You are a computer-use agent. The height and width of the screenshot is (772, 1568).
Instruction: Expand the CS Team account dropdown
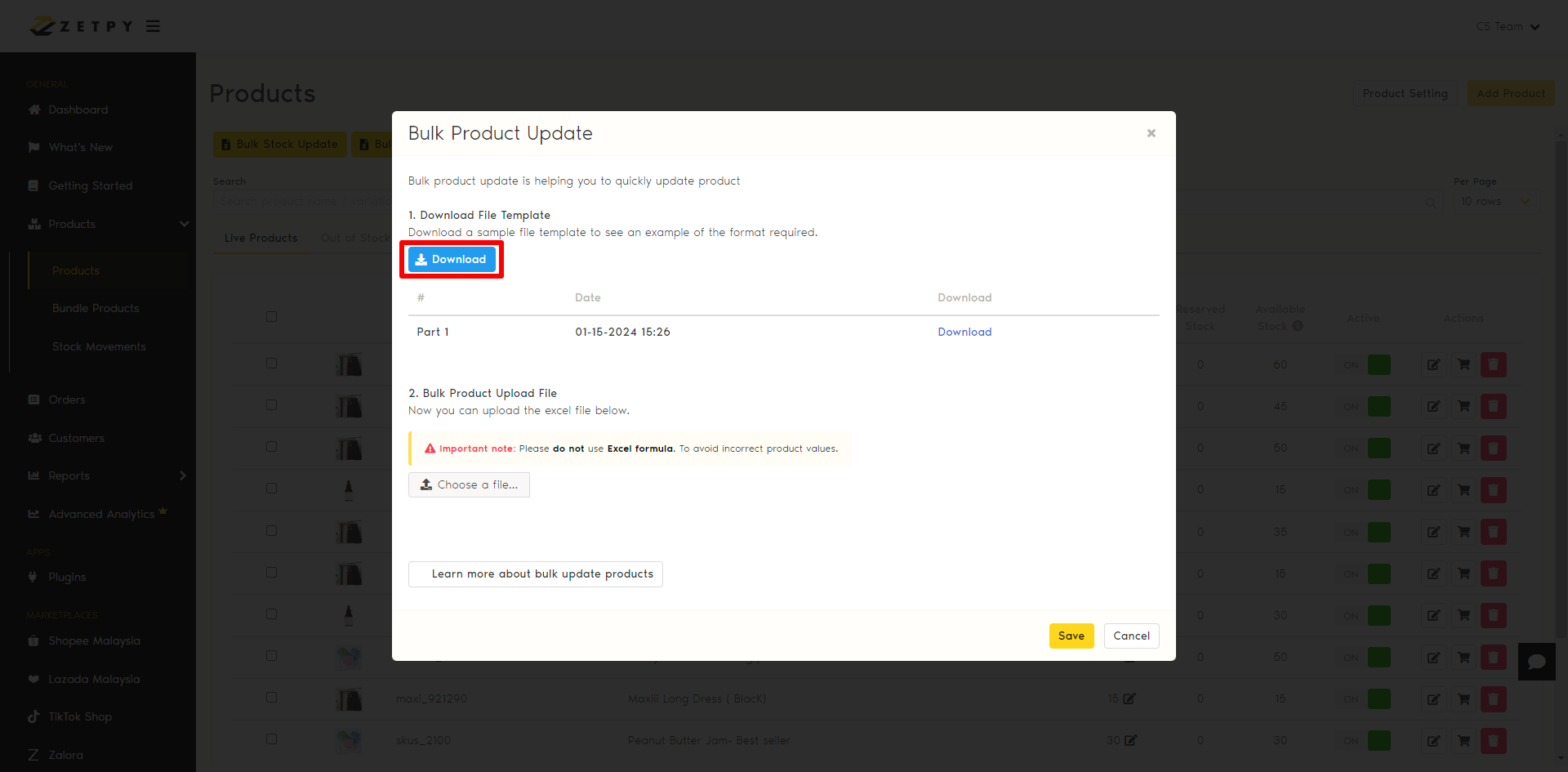pos(1507,26)
